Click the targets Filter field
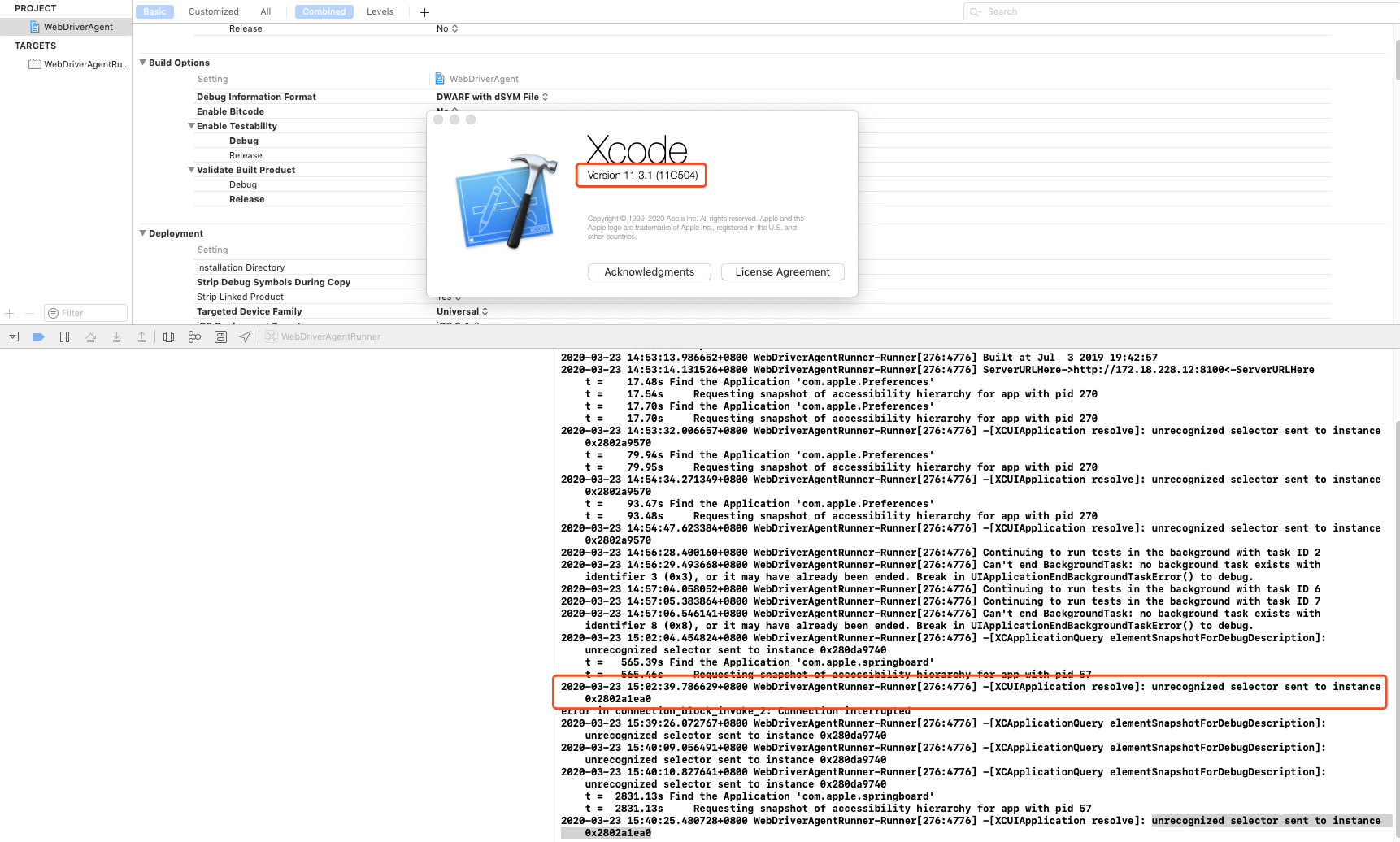The height and width of the screenshot is (842, 1400). click(85, 313)
